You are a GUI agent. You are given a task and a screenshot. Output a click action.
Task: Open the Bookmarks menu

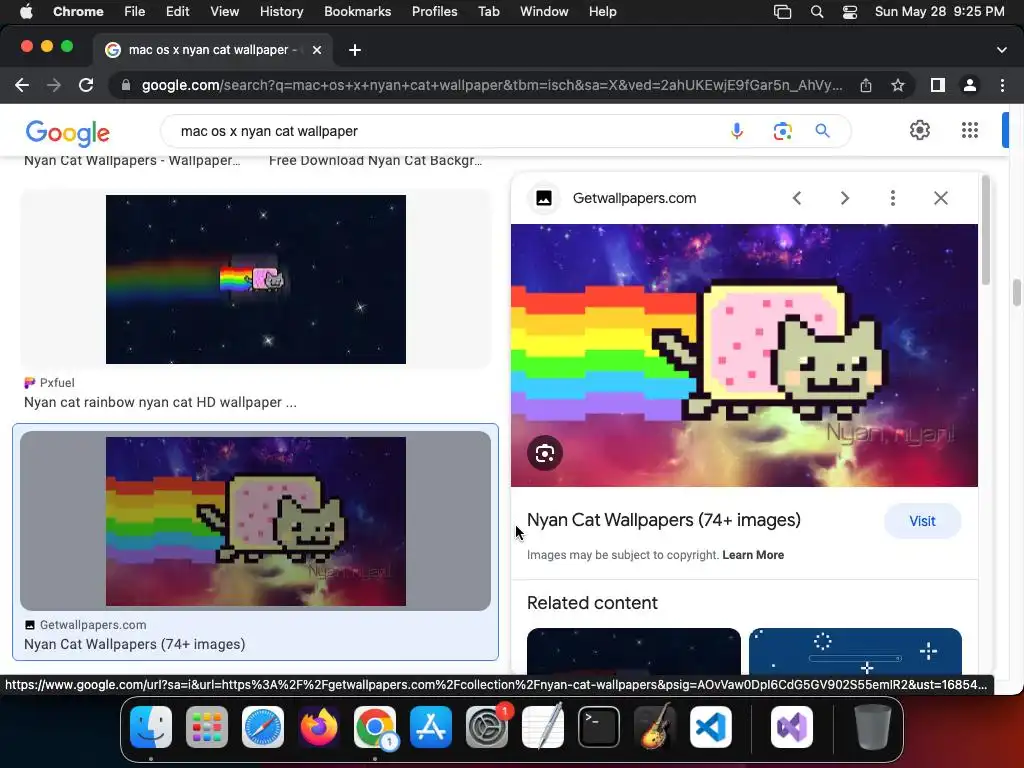pos(357,12)
